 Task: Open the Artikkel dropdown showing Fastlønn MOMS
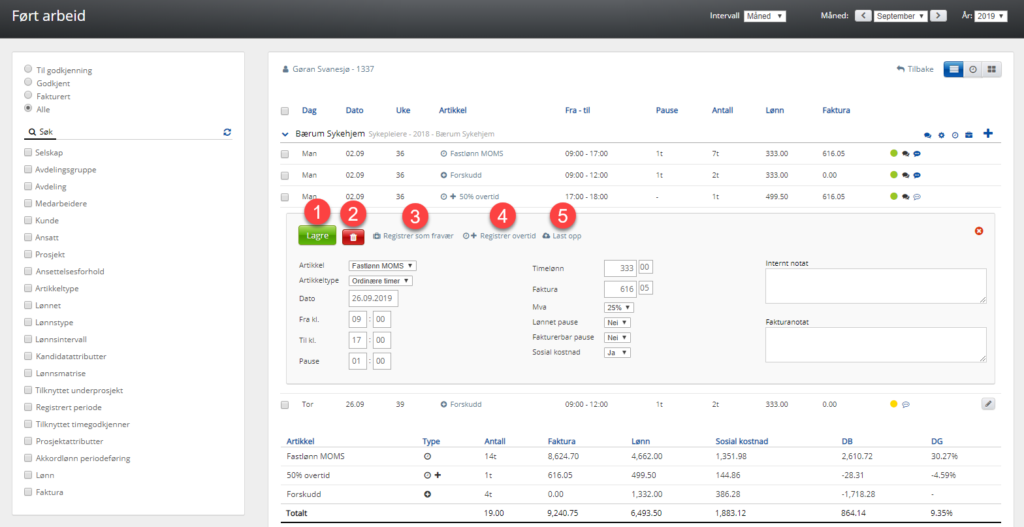[x=383, y=266]
